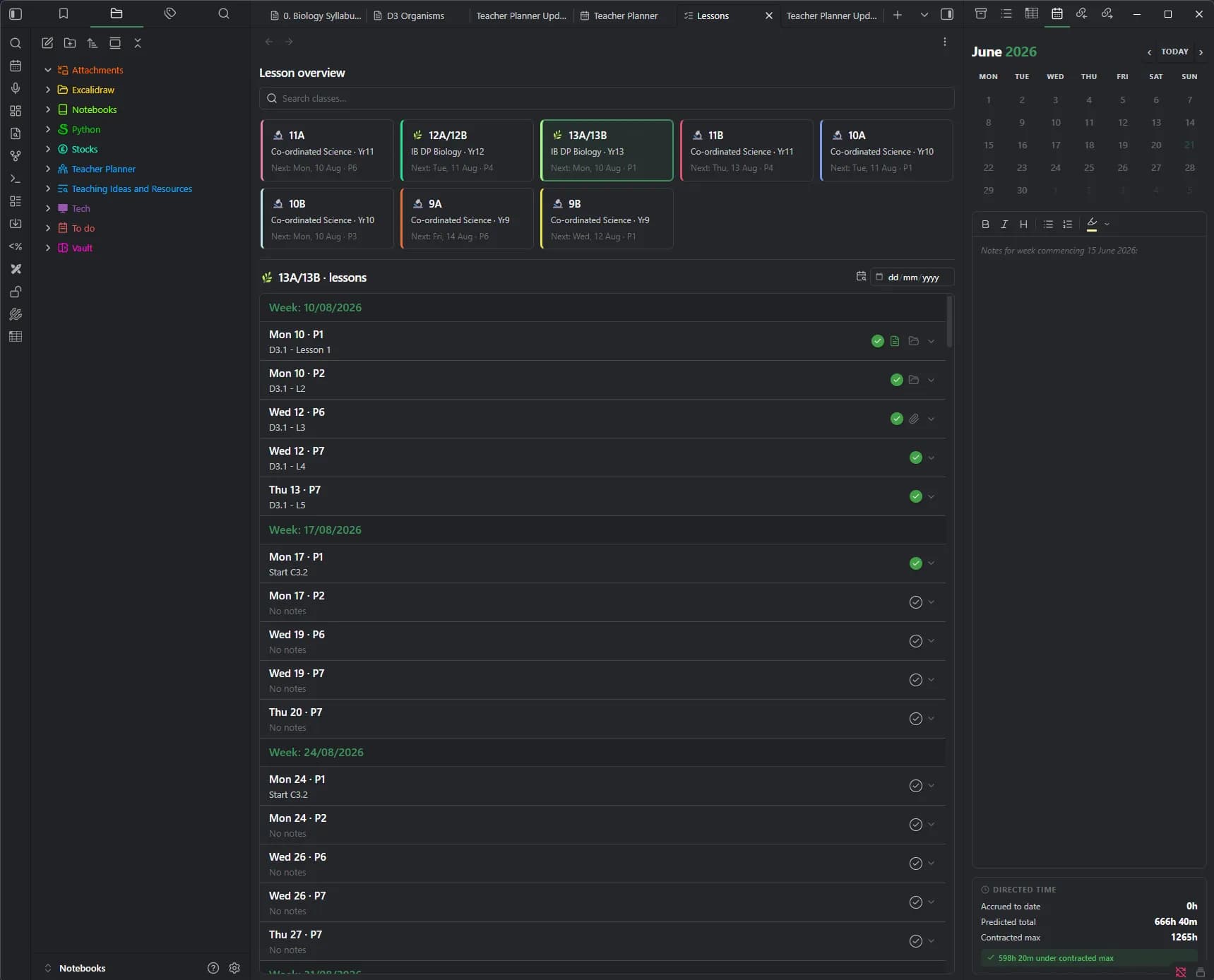Screen dimensions: 1214x980
Task: Open the table view tab in right sidebar
Action: coord(1032,13)
